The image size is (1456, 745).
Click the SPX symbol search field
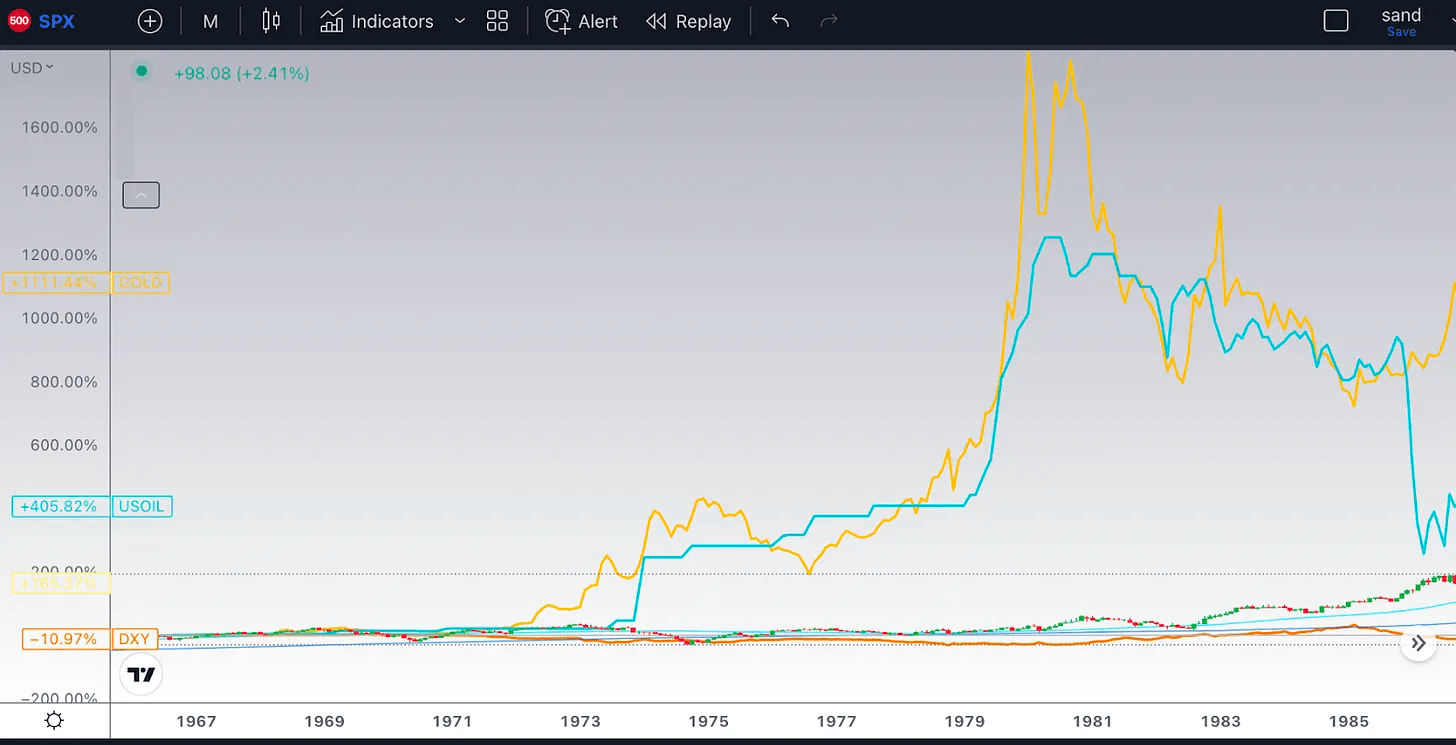coord(57,21)
